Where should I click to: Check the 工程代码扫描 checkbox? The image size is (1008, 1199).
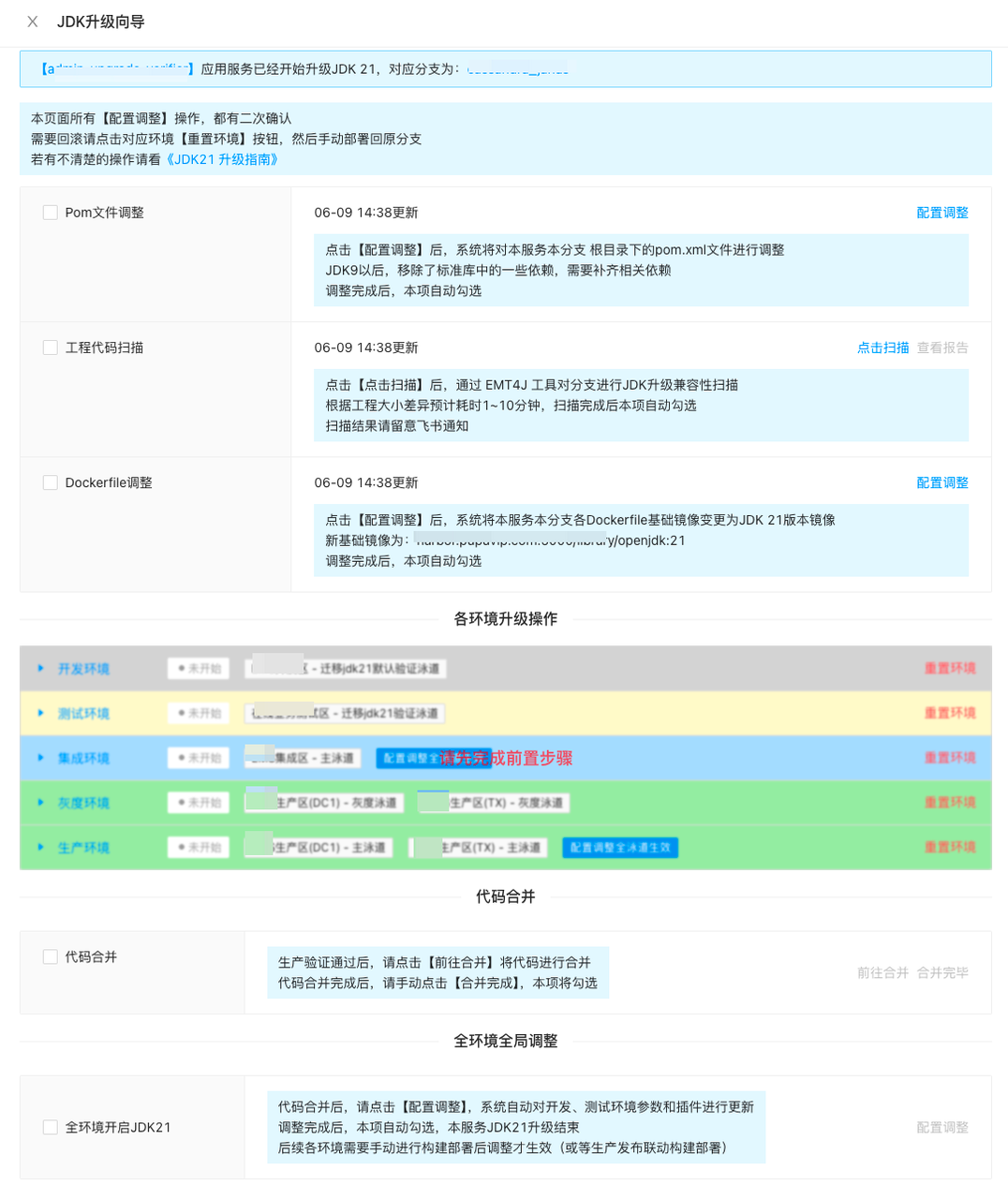pyautogui.click(x=50, y=347)
